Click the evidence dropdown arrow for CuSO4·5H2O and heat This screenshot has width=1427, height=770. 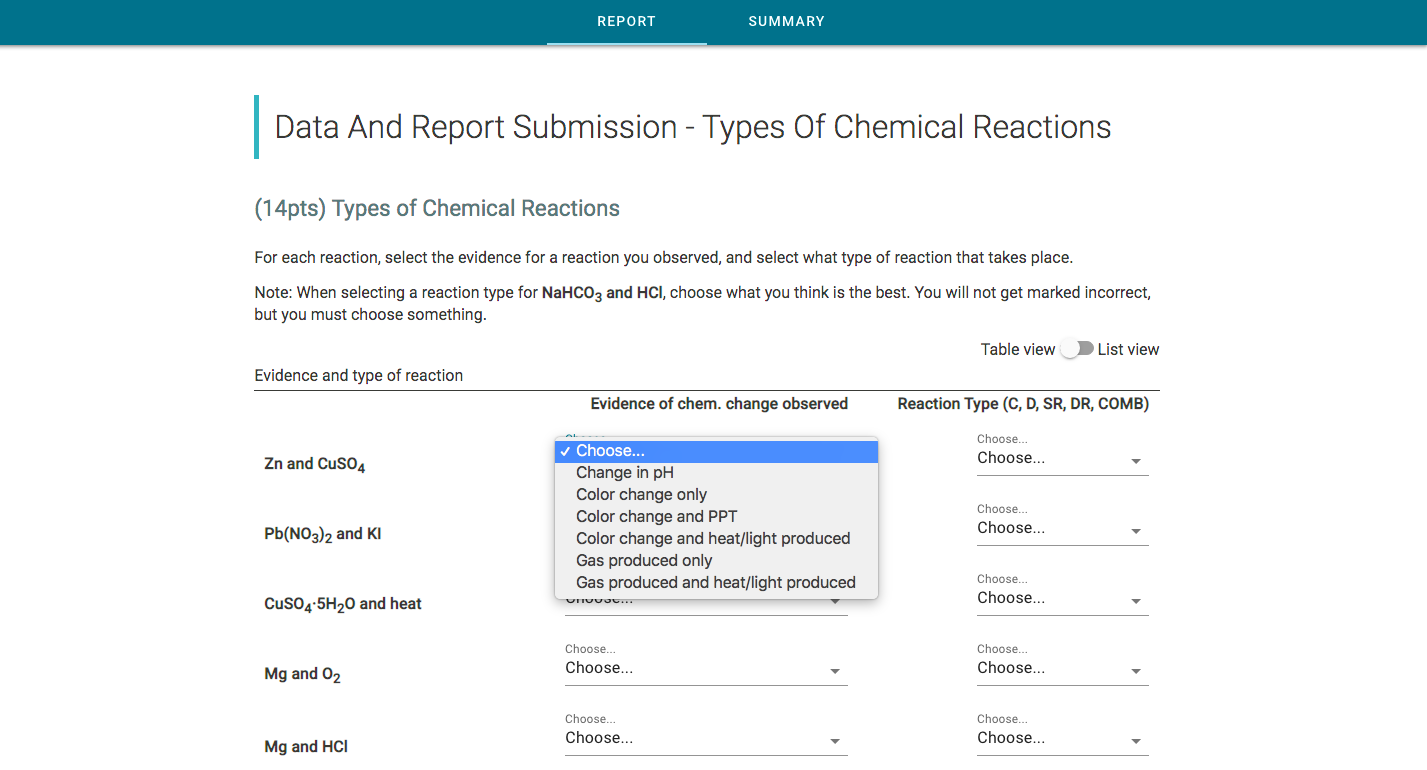(834, 600)
